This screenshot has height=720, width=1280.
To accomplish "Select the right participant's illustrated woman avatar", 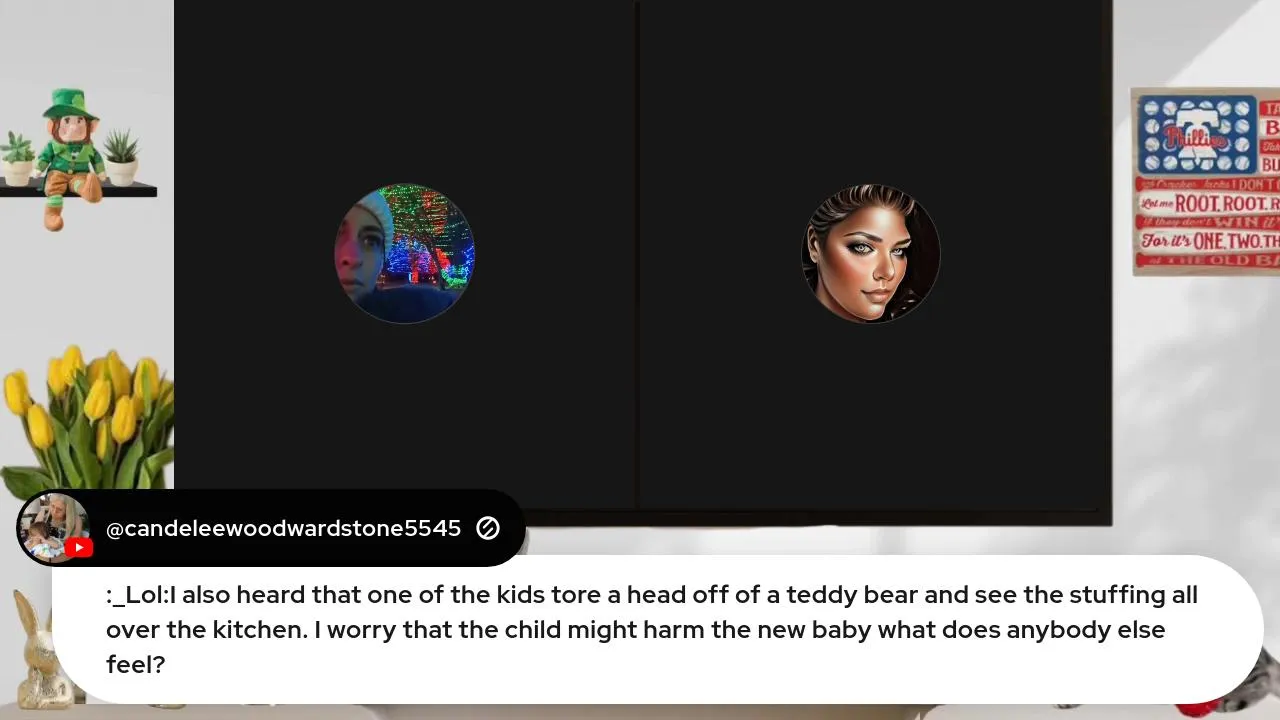I will tap(871, 254).
